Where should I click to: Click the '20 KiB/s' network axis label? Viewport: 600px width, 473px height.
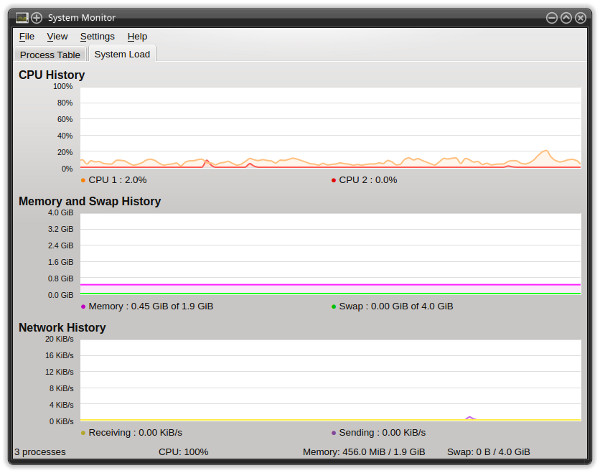pos(59,339)
